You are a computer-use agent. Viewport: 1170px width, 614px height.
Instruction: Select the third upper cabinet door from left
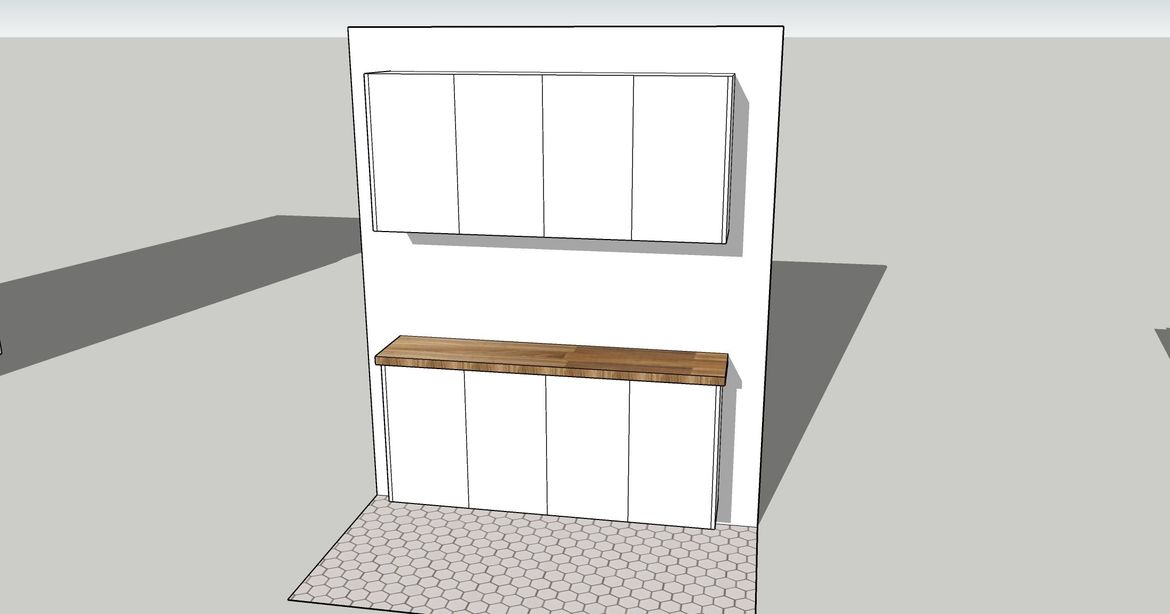click(588, 157)
